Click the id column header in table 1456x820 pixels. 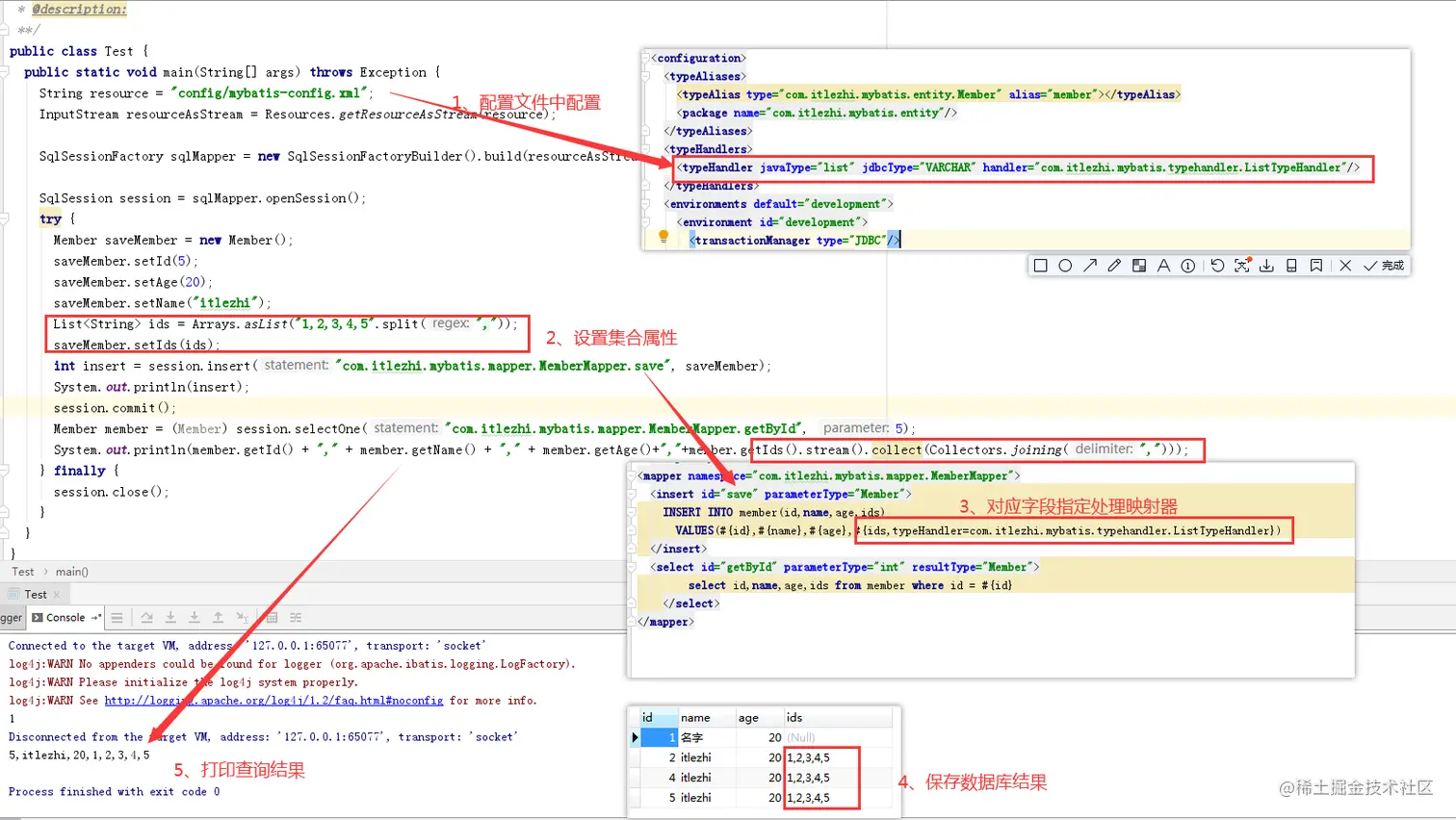659,718
